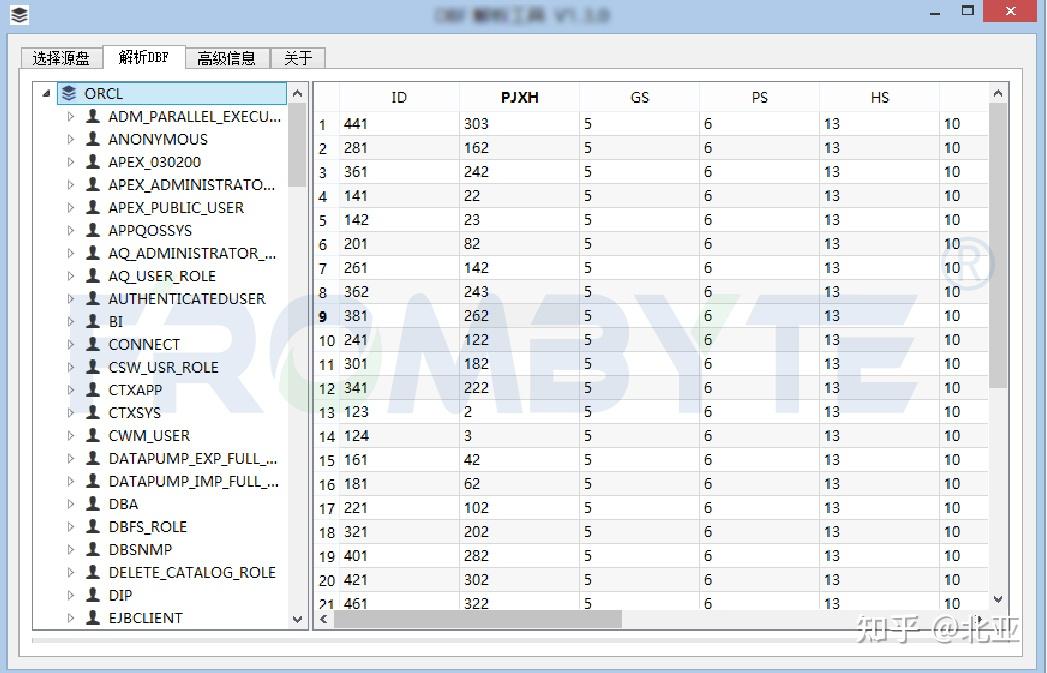Click the app logo icon in the title bar
The image size is (1047, 673).
(x=19, y=14)
